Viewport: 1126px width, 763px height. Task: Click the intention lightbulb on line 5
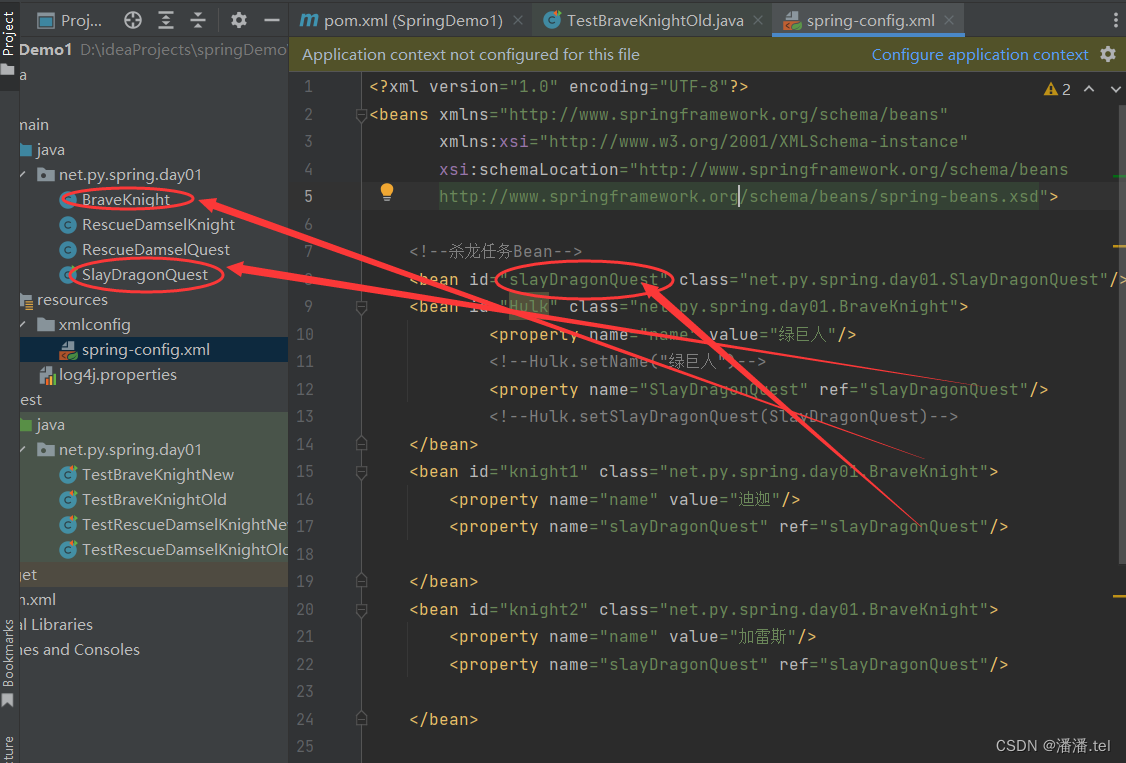pyautogui.click(x=386, y=192)
